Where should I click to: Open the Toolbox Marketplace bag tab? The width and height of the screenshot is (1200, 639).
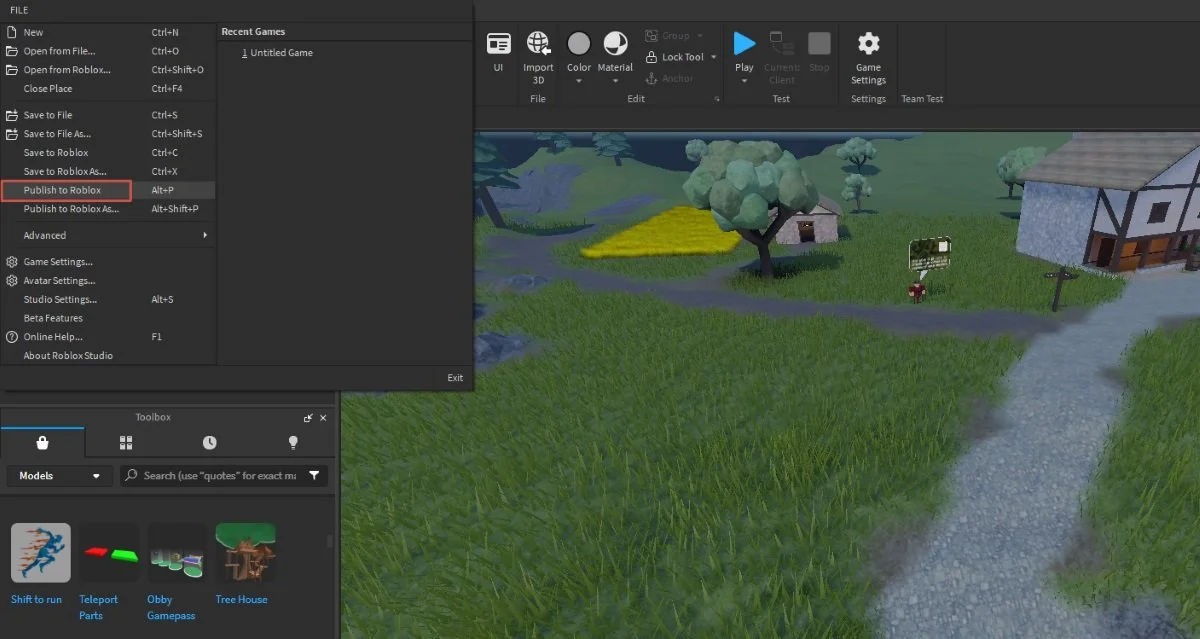click(x=42, y=442)
